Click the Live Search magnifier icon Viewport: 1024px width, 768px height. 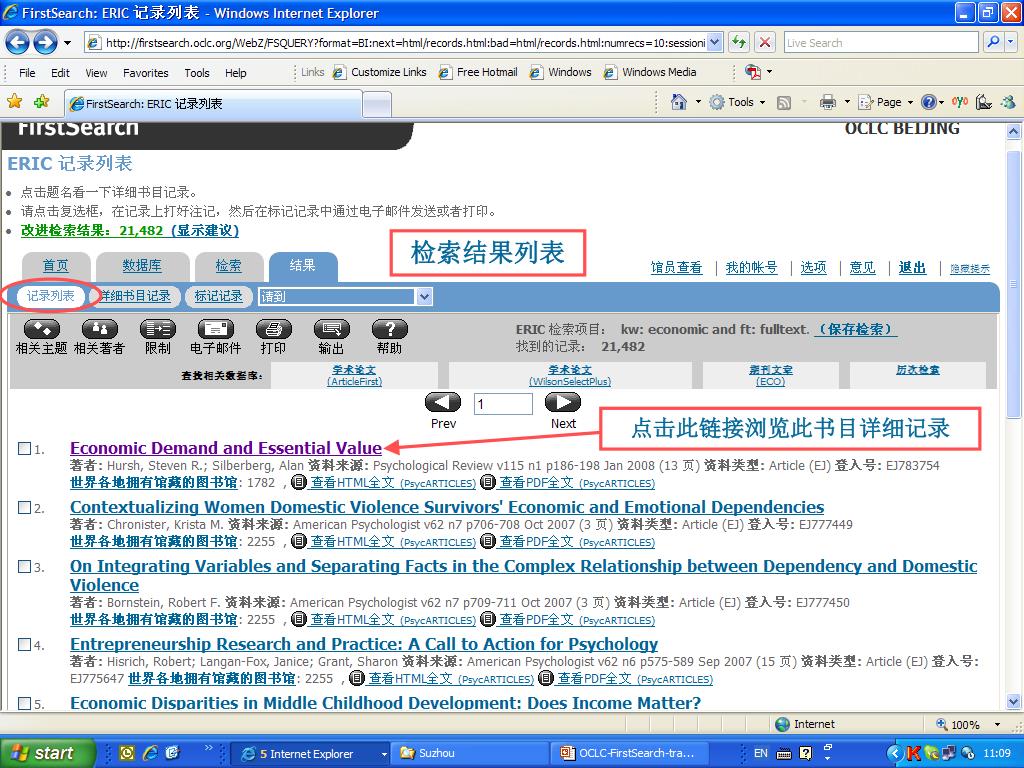993,43
